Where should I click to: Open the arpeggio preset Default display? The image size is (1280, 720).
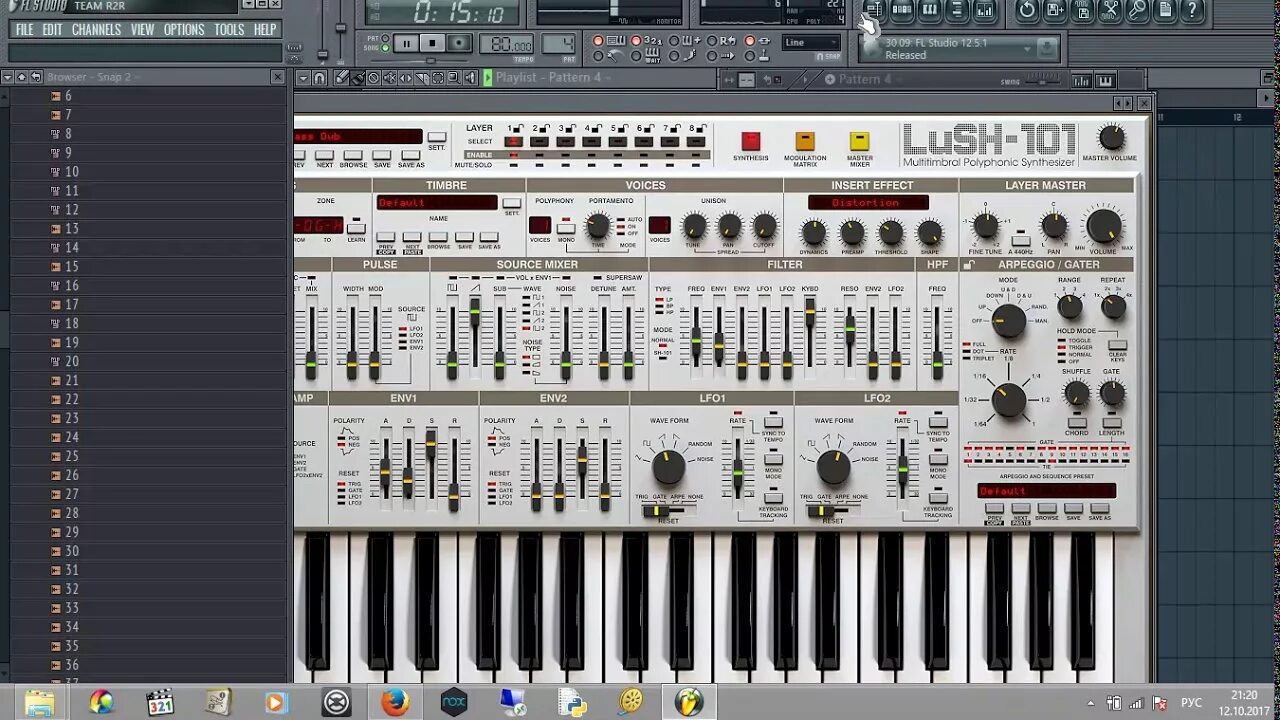[x=1047, y=491]
